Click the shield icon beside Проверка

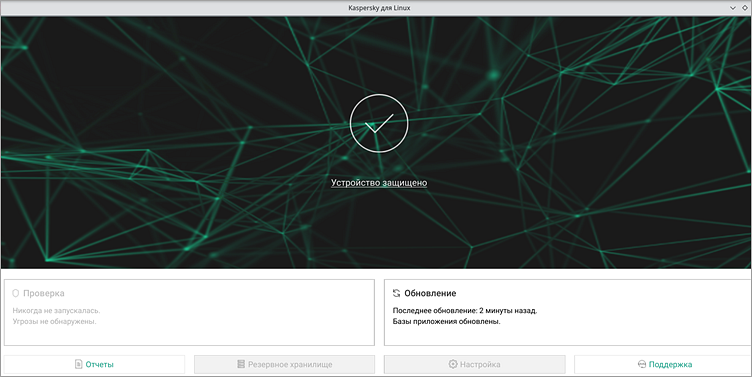(x=15, y=293)
